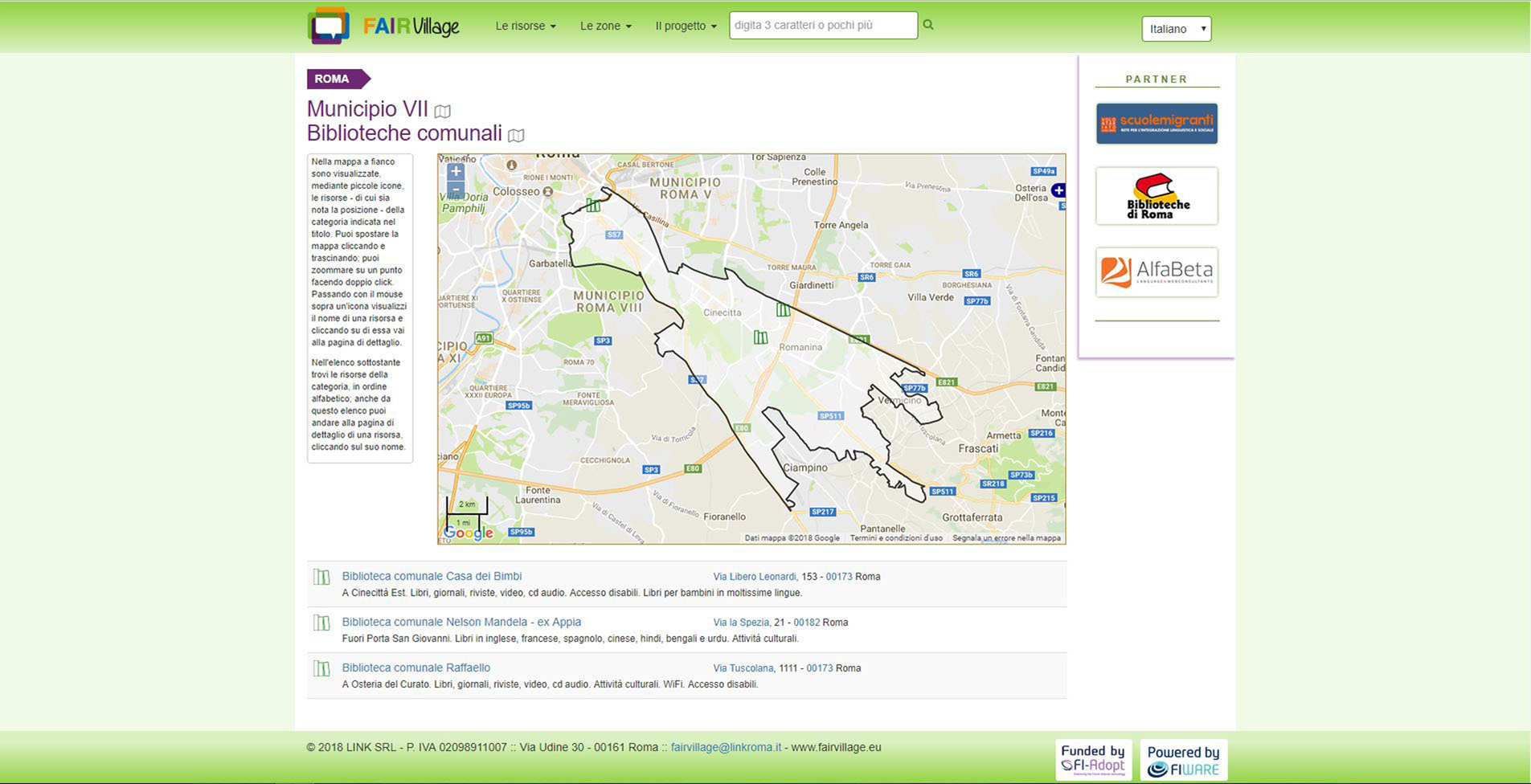Screen dimensions: 1531x784
Task: Click the search magnifier icon
Action: tap(928, 25)
